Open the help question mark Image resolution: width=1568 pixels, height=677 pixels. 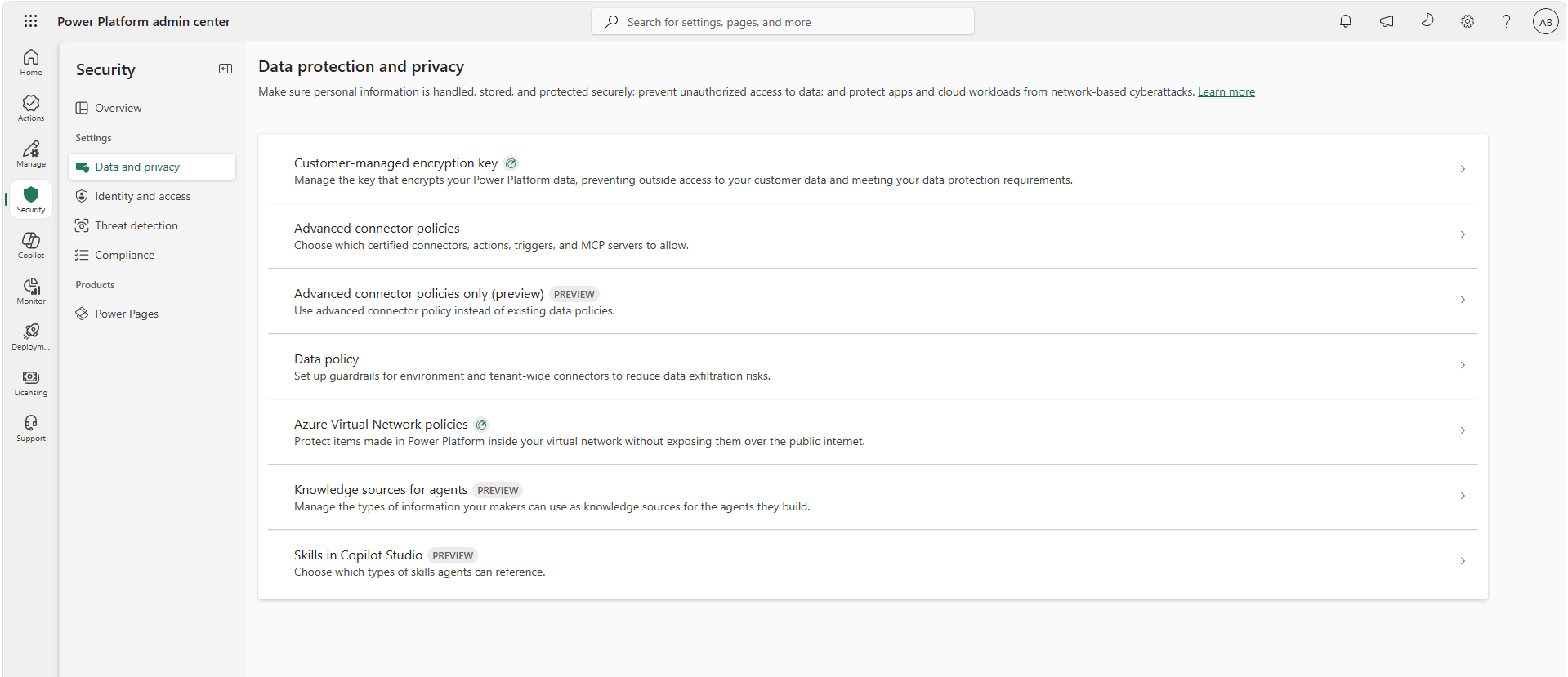(1506, 21)
